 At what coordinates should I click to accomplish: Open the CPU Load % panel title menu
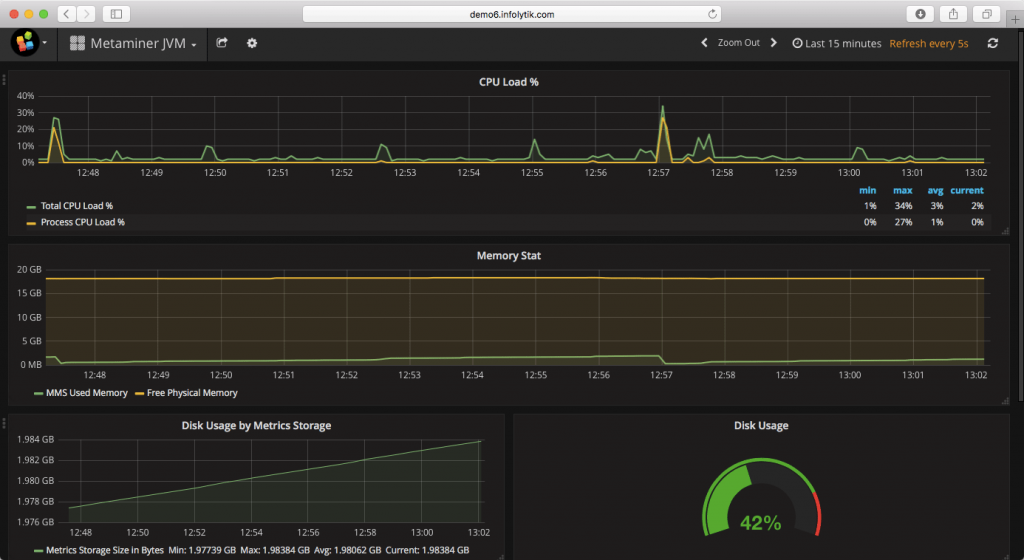[508, 82]
